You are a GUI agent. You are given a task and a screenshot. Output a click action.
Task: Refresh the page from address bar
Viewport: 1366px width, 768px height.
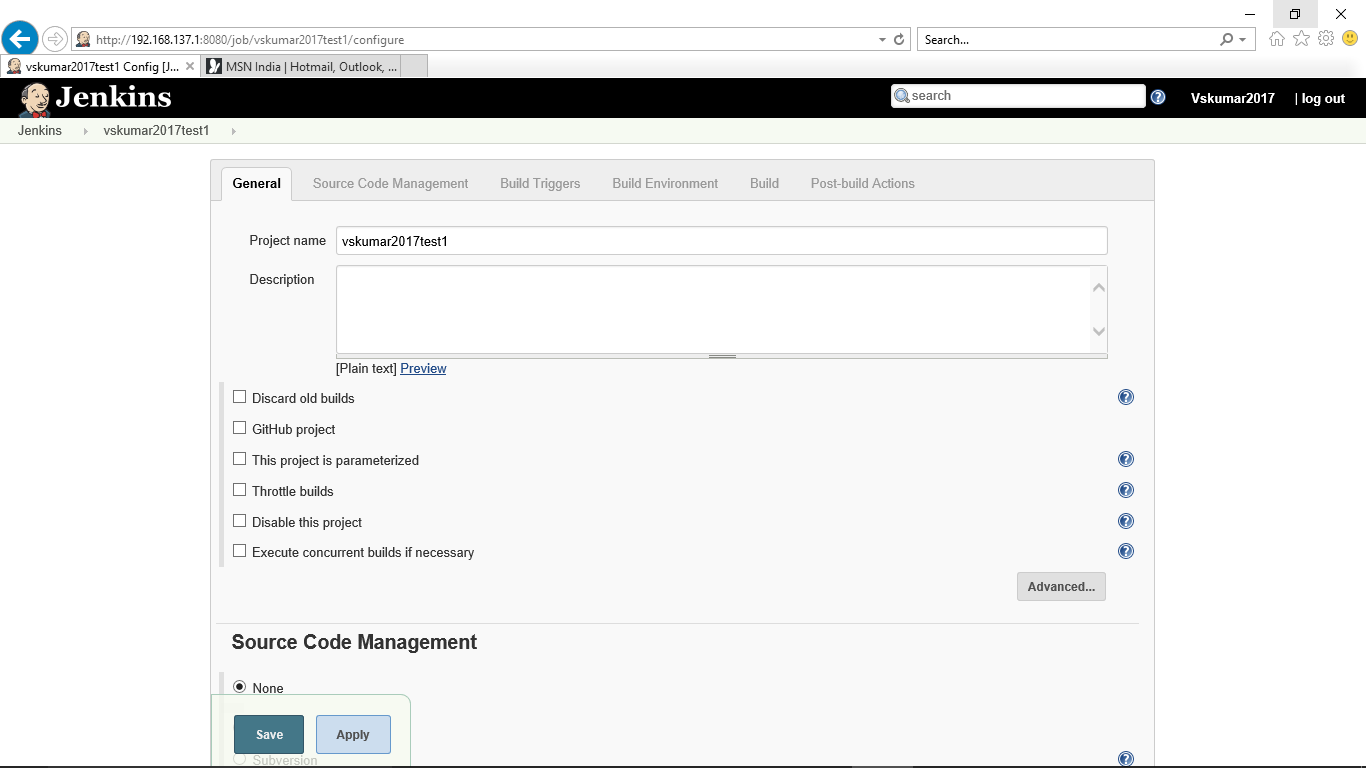tap(899, 40)
